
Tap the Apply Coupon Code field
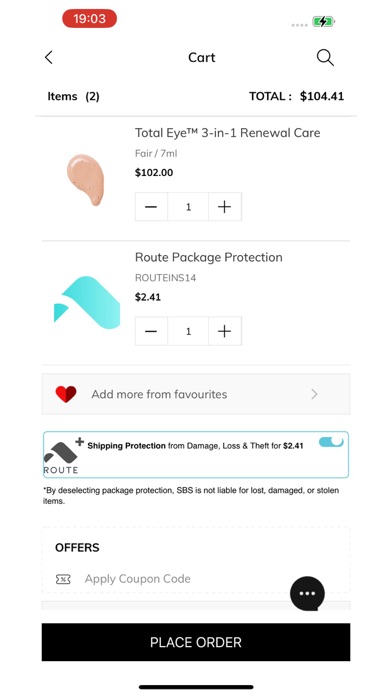pos(138,579)
